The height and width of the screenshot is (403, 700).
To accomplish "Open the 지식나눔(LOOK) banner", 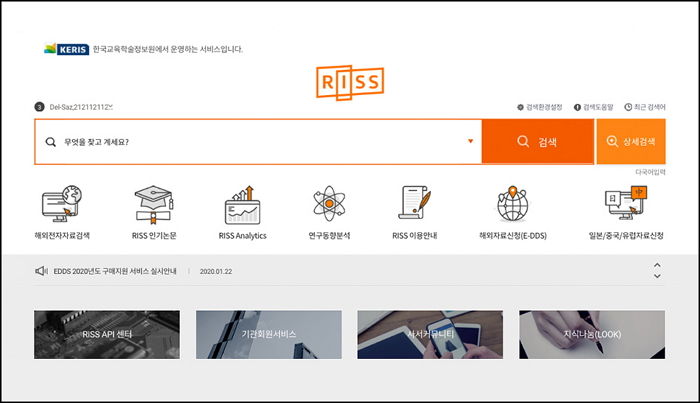I will pos(592,335).
